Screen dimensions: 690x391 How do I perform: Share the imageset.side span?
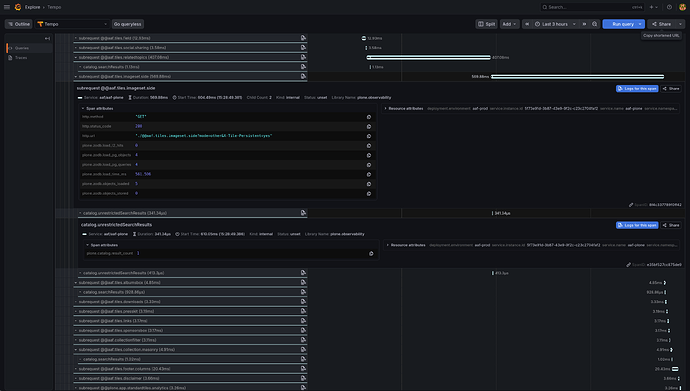(671, 89)
